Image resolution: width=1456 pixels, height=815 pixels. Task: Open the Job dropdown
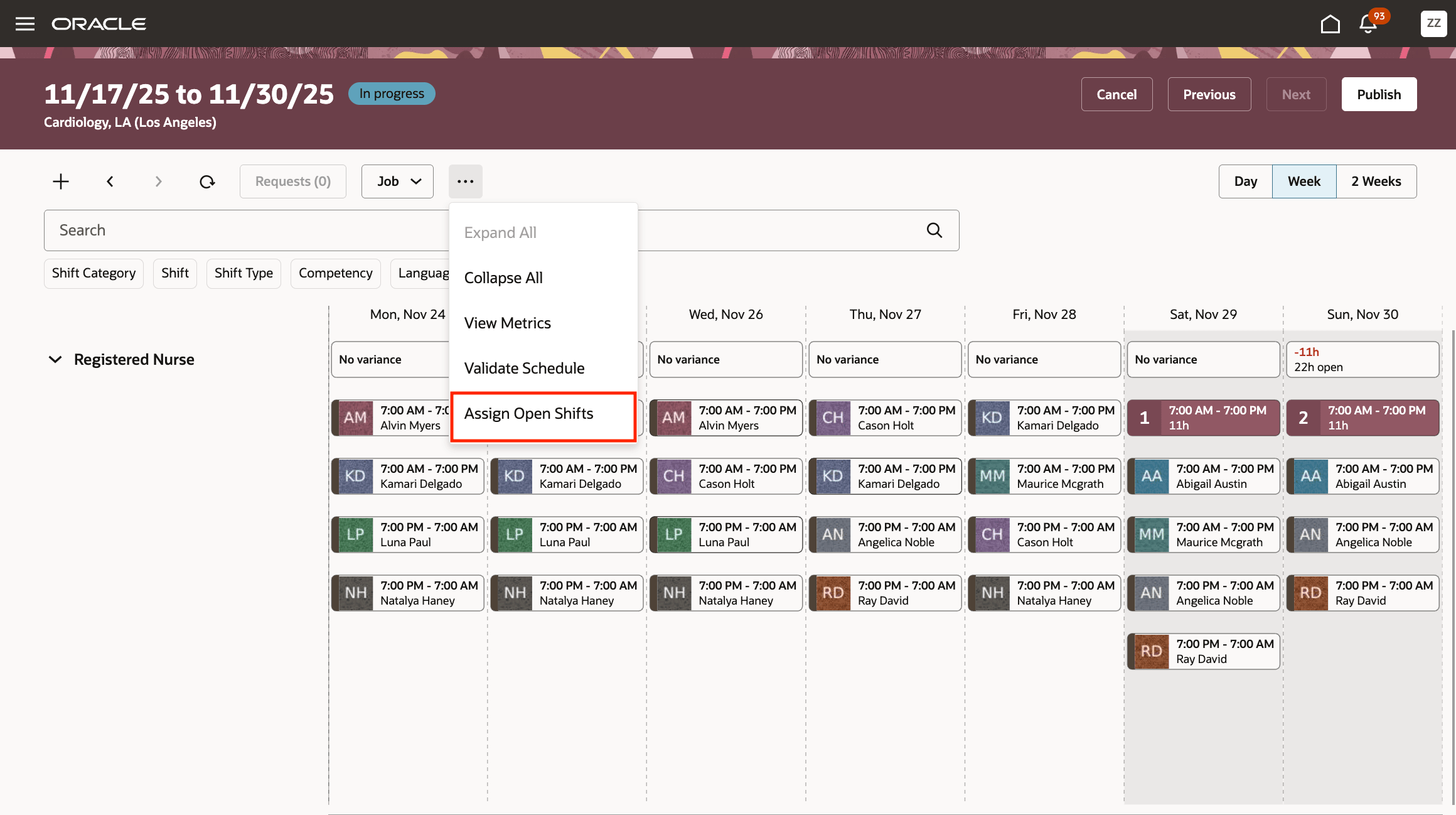pos(397,181)
